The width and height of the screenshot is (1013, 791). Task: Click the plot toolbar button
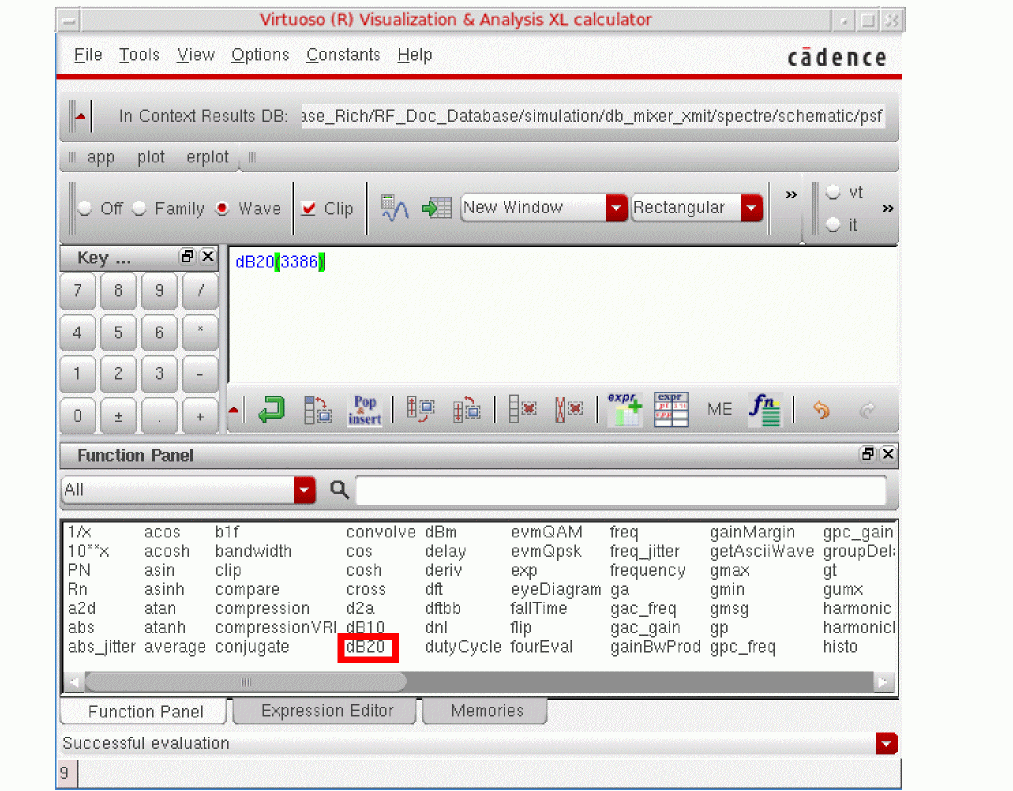click(x=151, y=157)
